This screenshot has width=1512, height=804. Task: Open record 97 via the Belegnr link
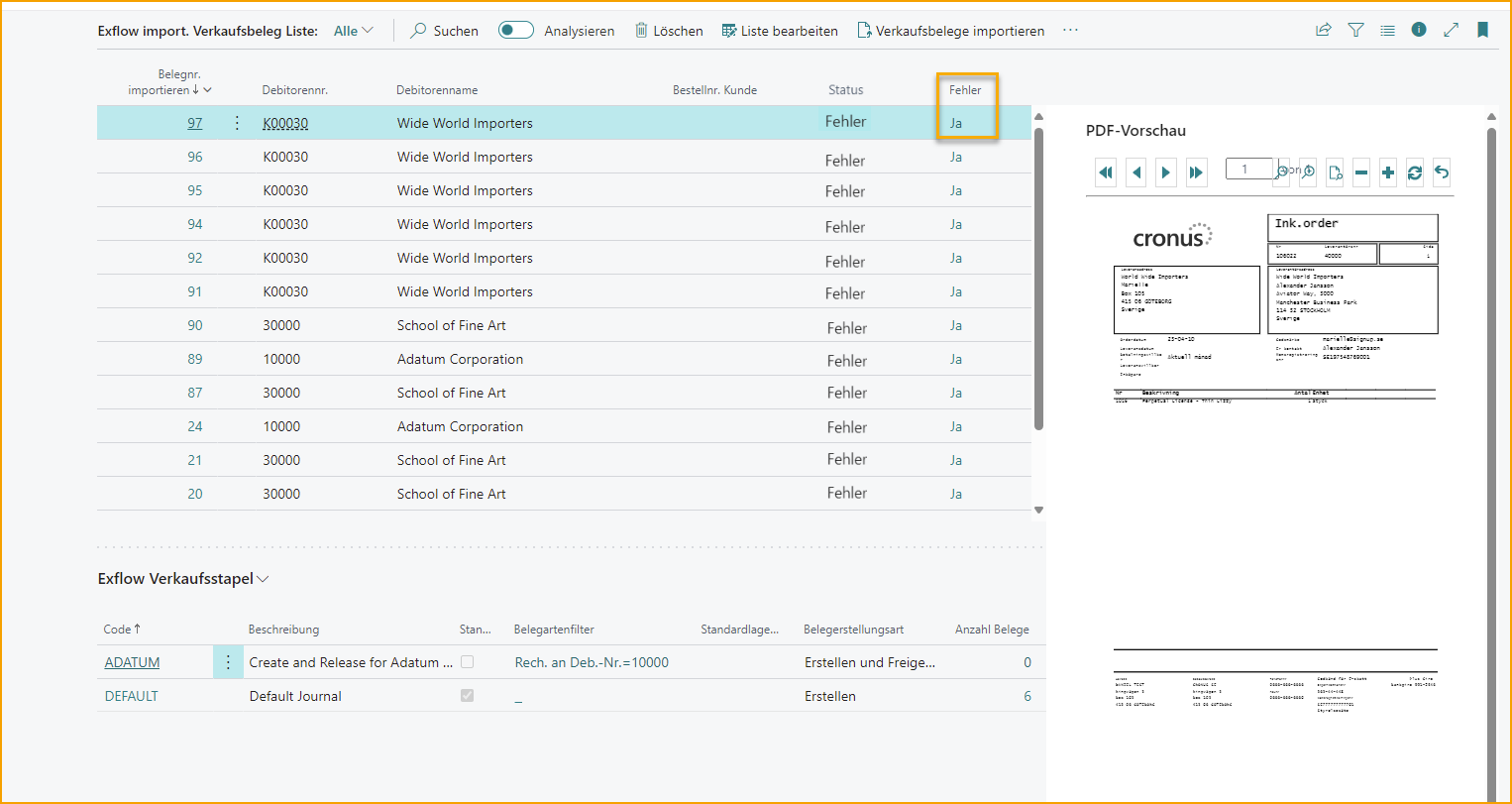coord(194,122)
